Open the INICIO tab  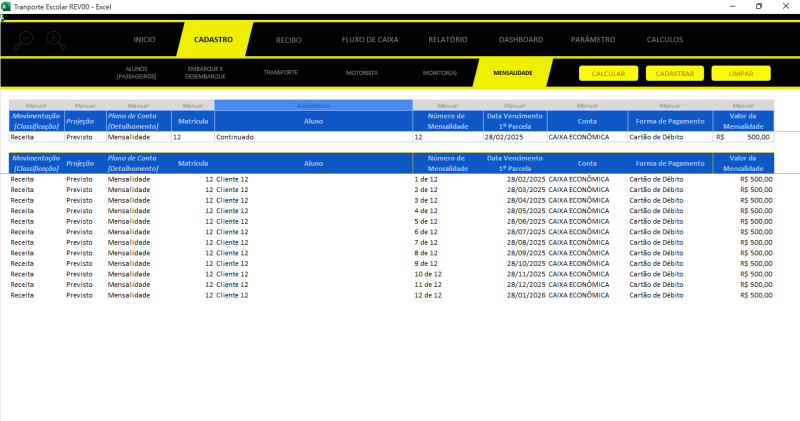click(x=145, y=40)
